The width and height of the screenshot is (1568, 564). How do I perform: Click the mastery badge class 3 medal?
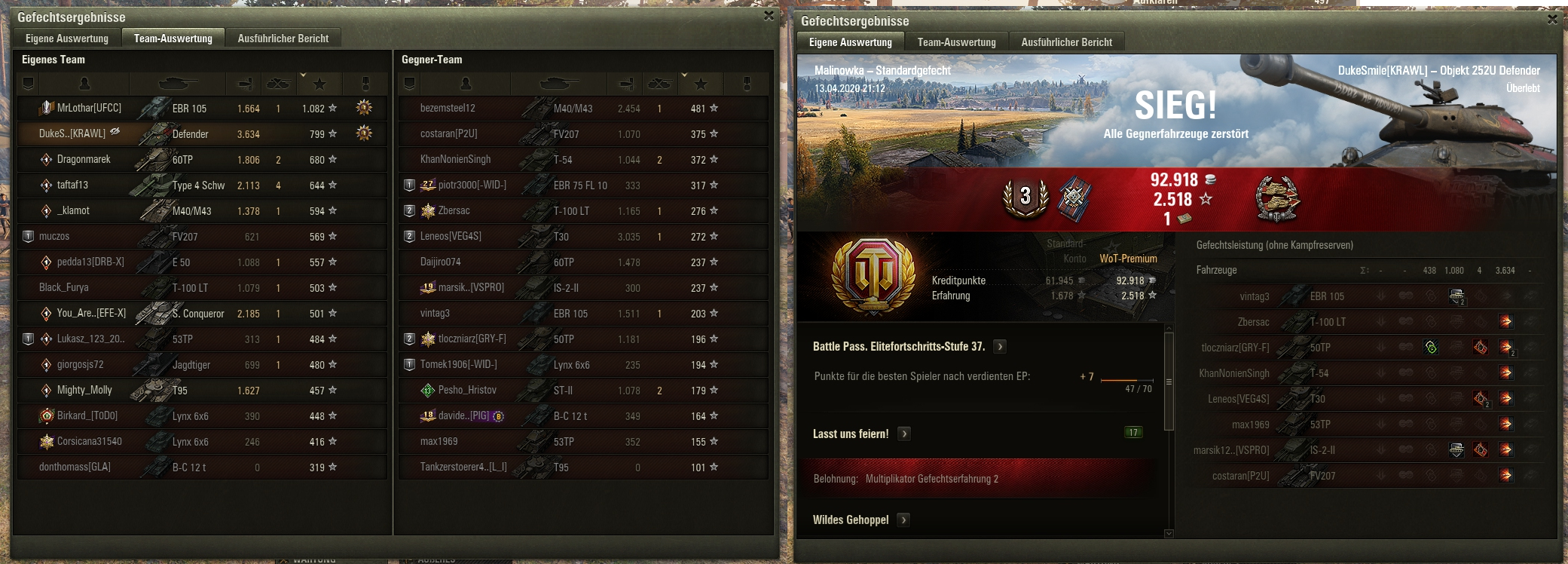pyautogui.click(x=1025, y=198)
